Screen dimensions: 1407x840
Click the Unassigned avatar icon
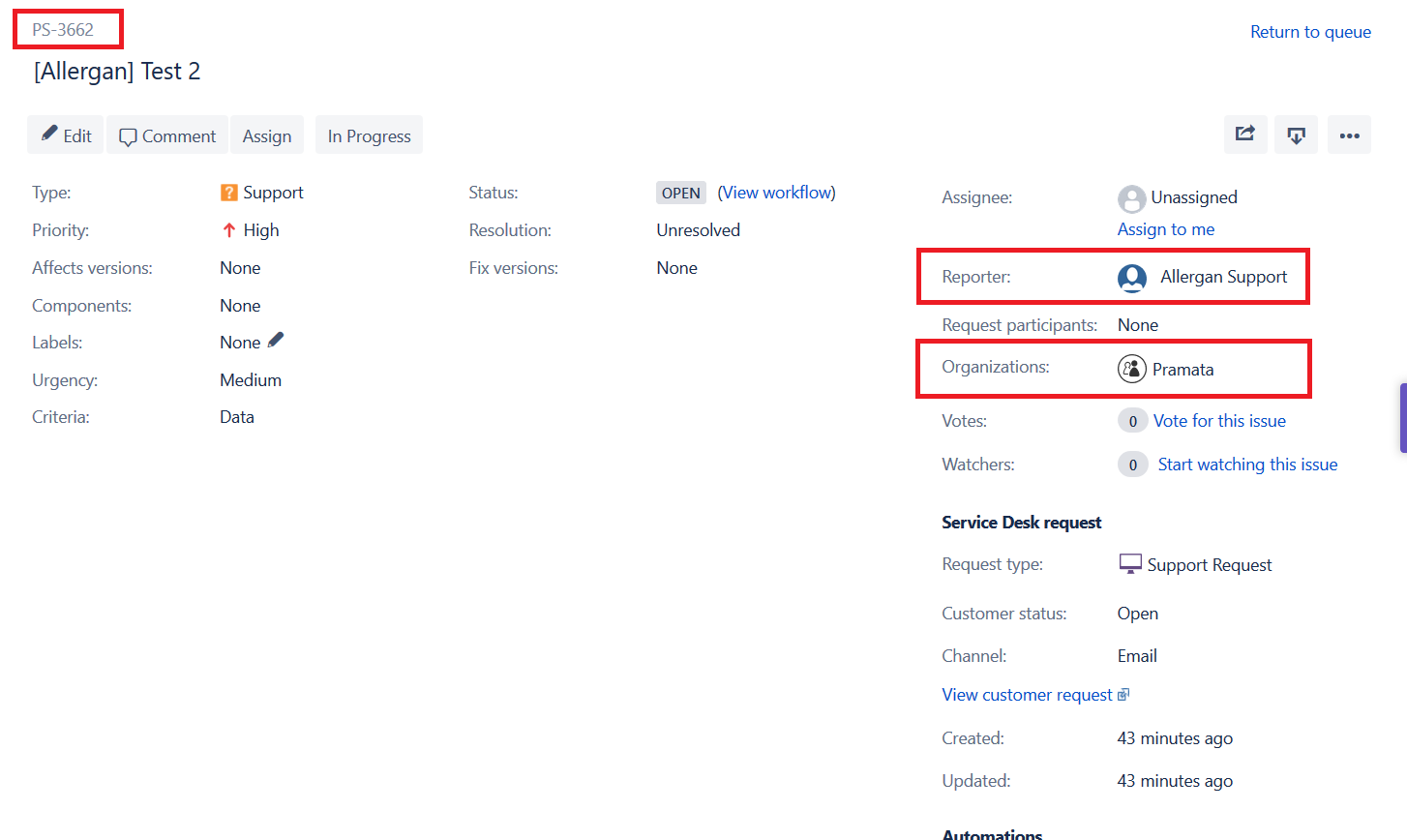click(1131, 199)
